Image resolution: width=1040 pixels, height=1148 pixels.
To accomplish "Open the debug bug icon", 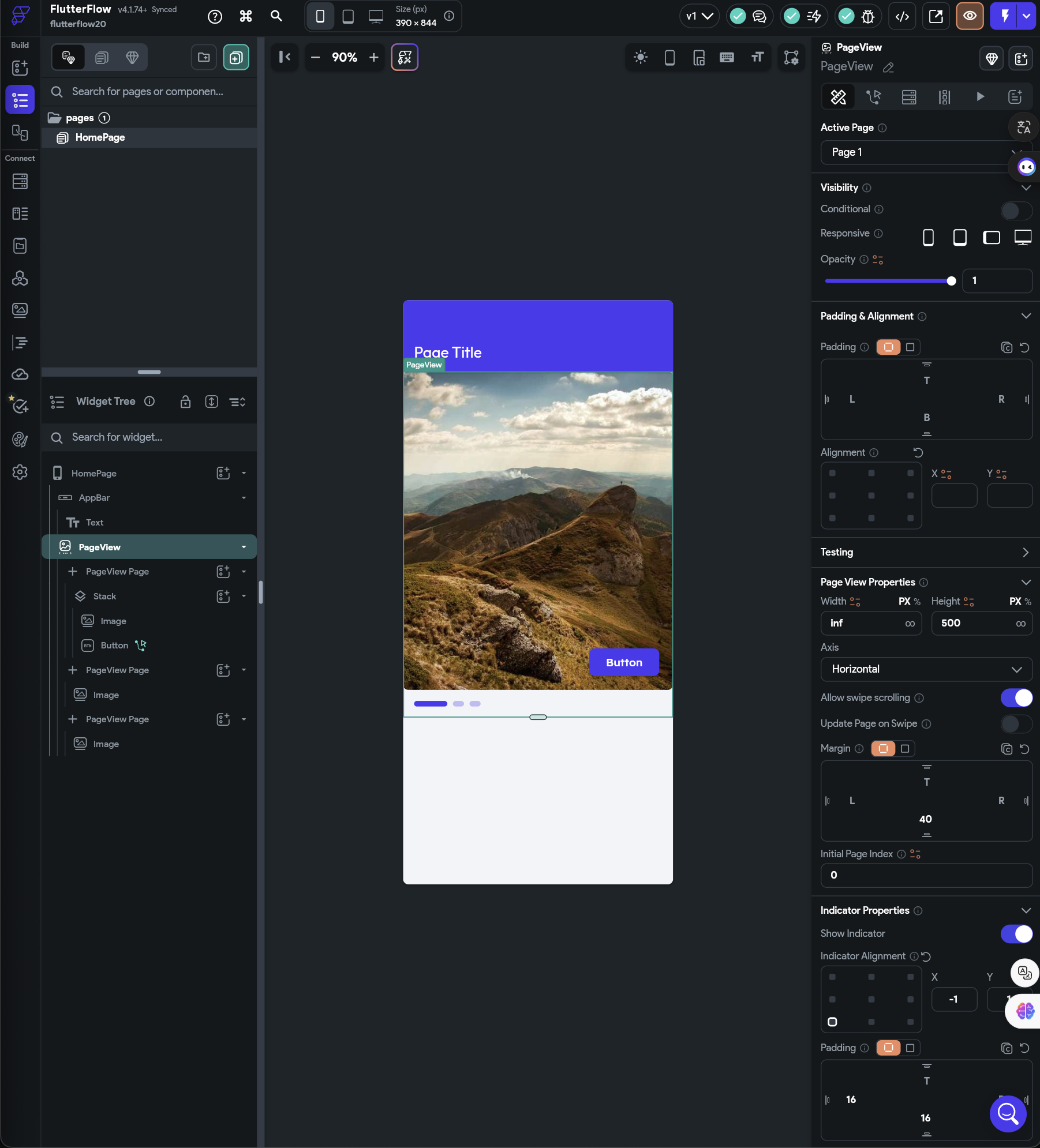I will 868,16.
